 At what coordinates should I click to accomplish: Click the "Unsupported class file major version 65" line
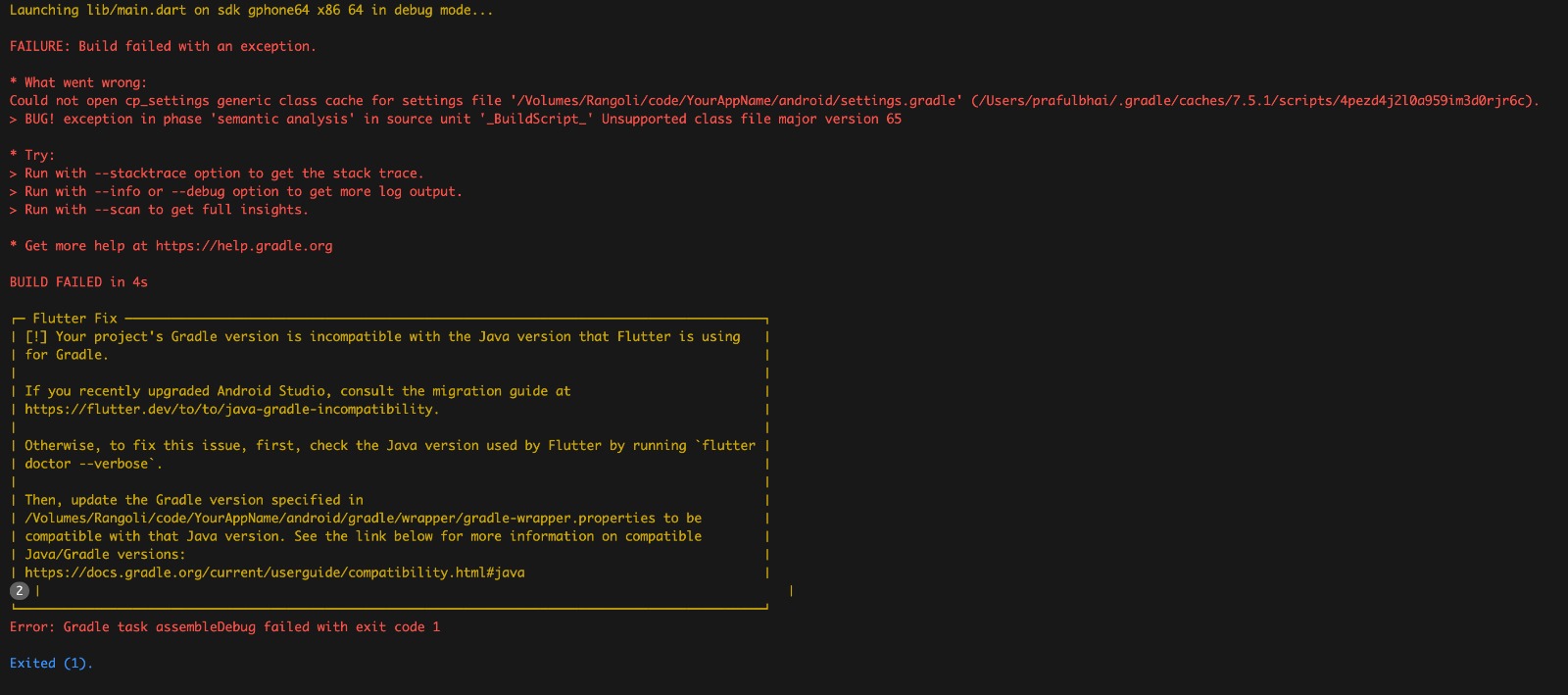[x=456, y=119]
